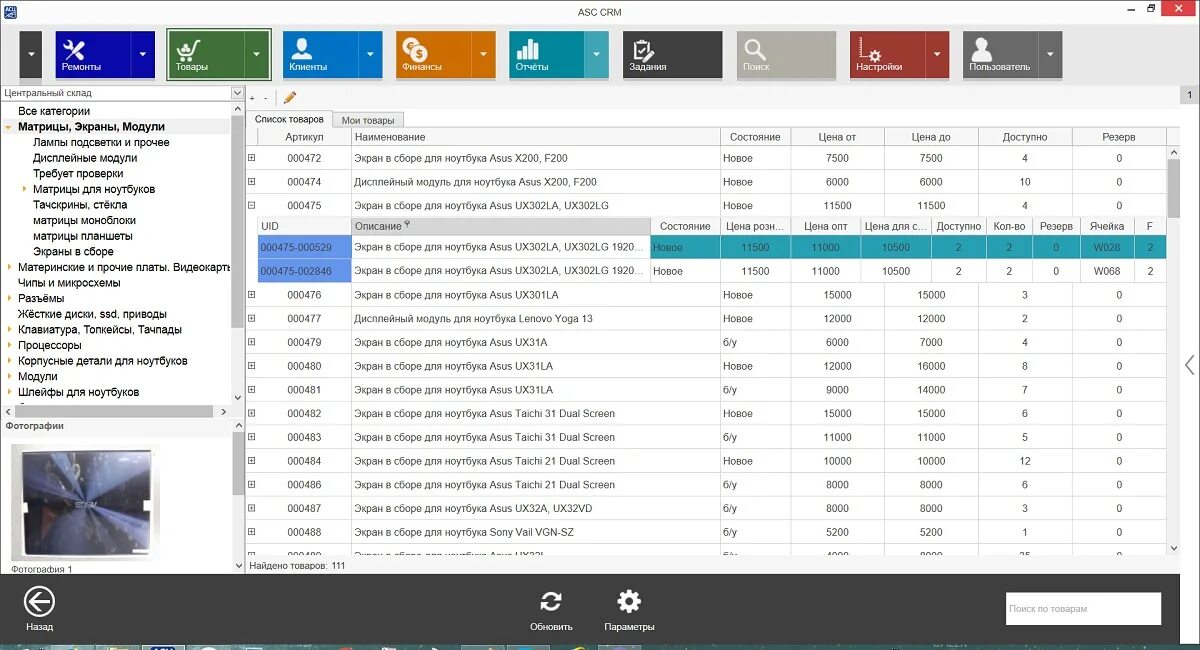
Task: Open dropdown arrow beside Отчёты tile
Action: [x=597, y=55]
